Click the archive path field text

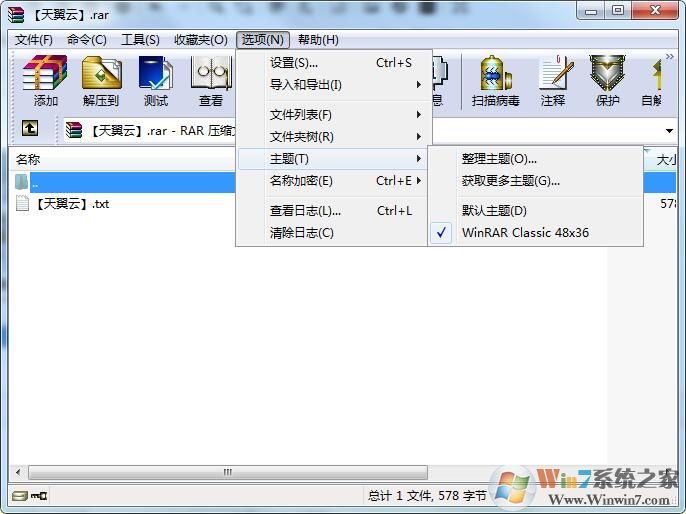163,131
